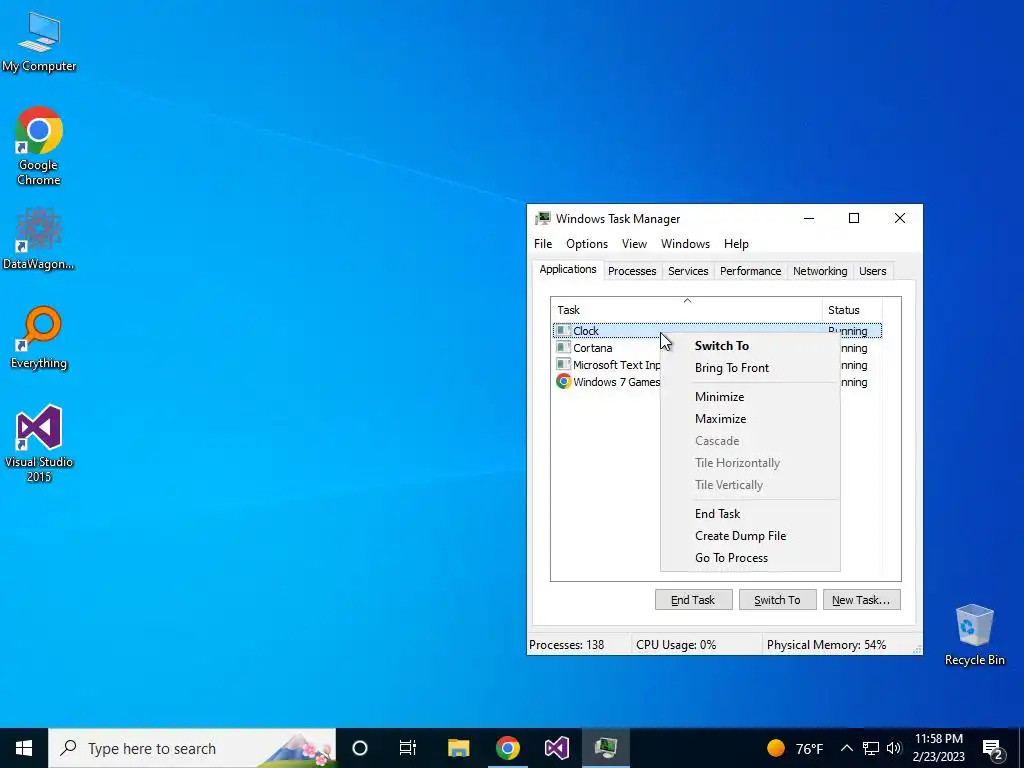This screenshot has width=1024, height=768.
Task: Choose Switch To in context menu
Action: (750, 346)
